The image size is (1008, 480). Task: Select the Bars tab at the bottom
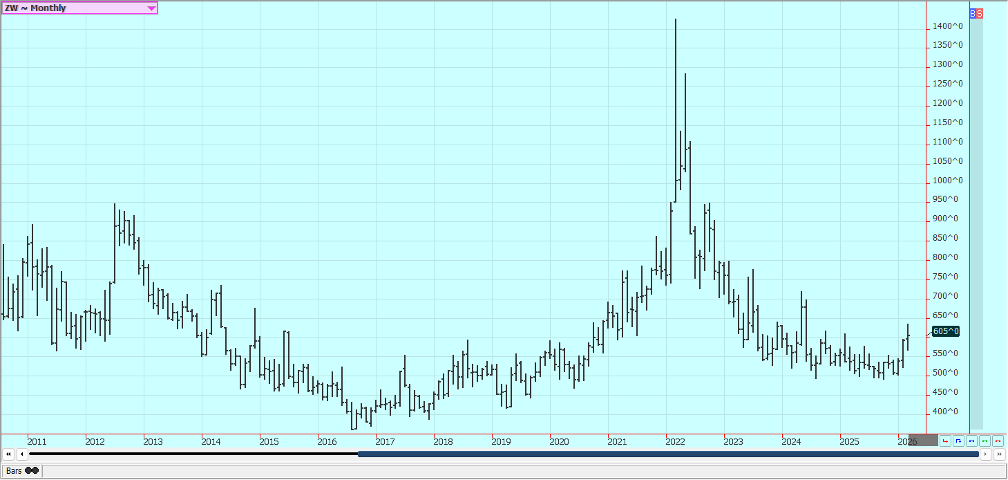coord(15,470)
